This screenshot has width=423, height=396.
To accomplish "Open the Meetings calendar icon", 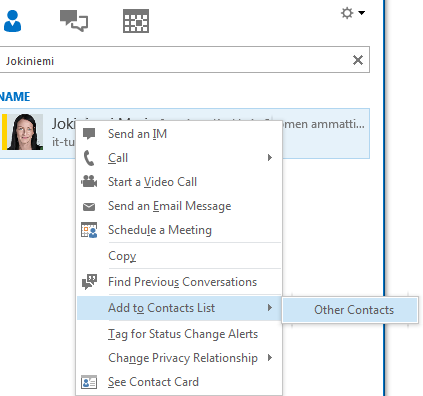I will click(x=136, y=21).
